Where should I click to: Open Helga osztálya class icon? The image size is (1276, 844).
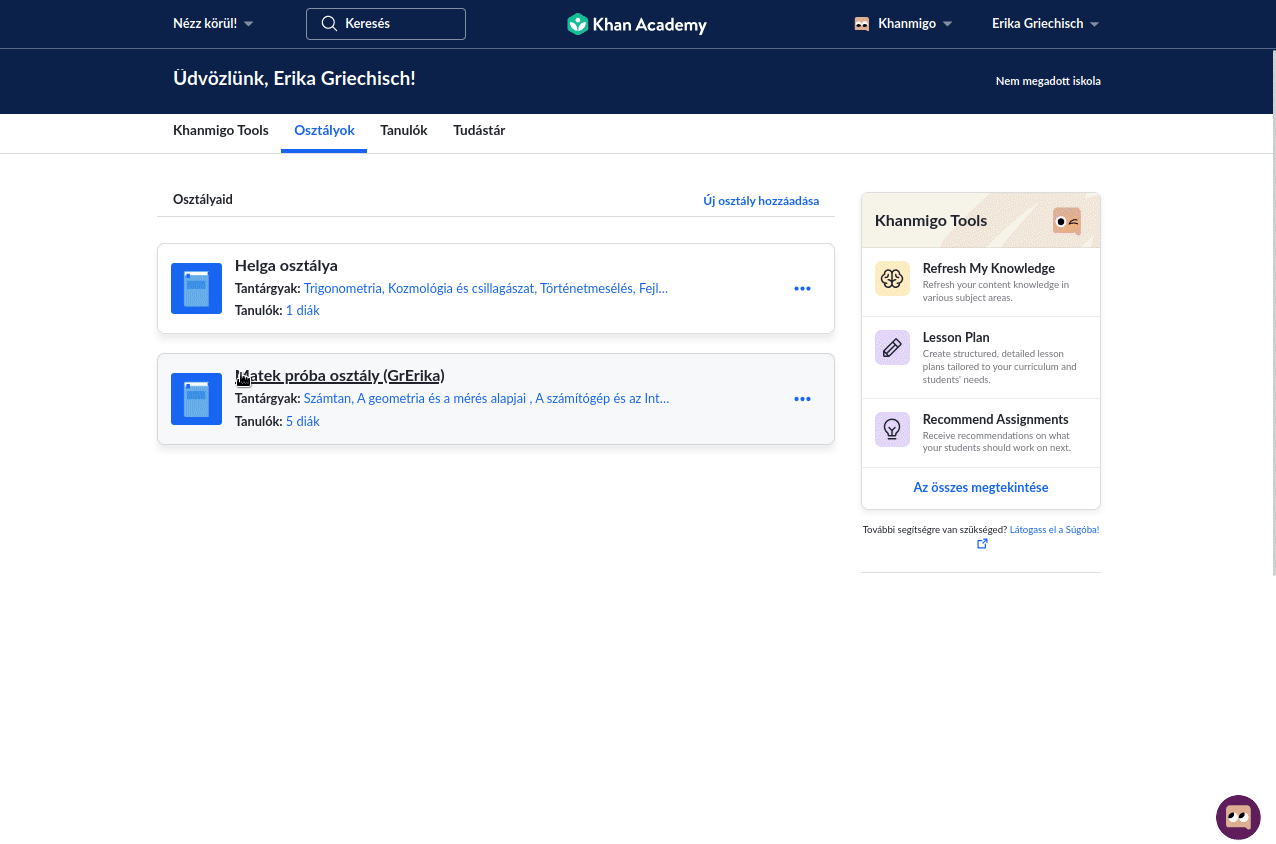coord(196,288)
